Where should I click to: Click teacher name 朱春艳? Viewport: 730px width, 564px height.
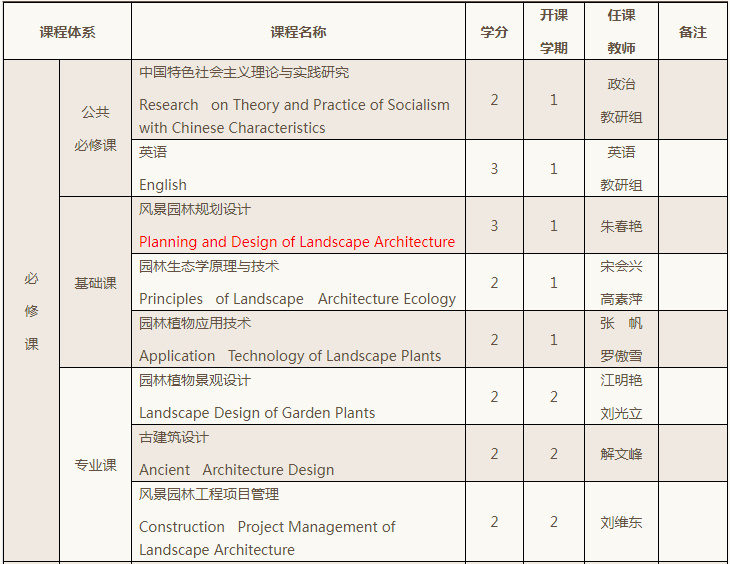point(622,226)
